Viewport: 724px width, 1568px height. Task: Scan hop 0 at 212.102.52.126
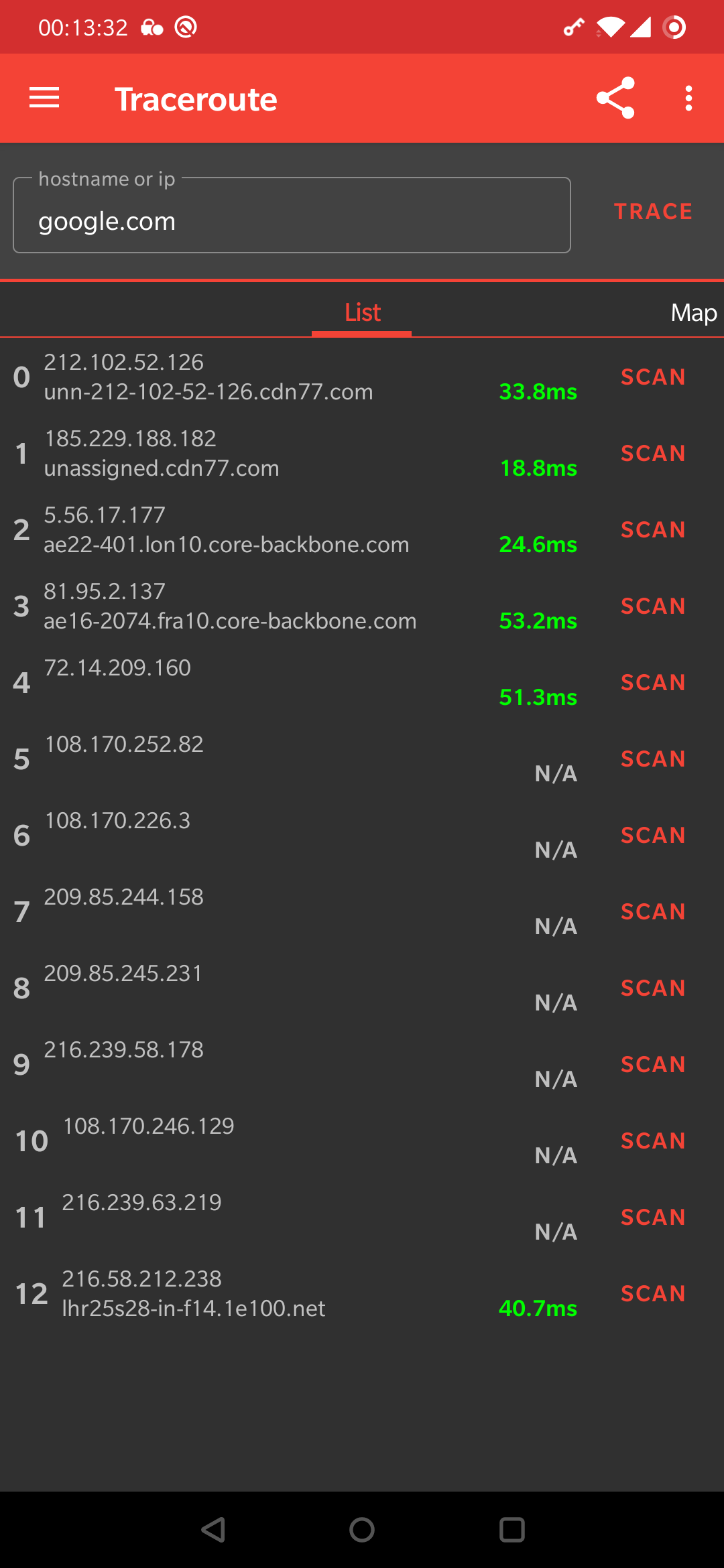tap(653, 377)
